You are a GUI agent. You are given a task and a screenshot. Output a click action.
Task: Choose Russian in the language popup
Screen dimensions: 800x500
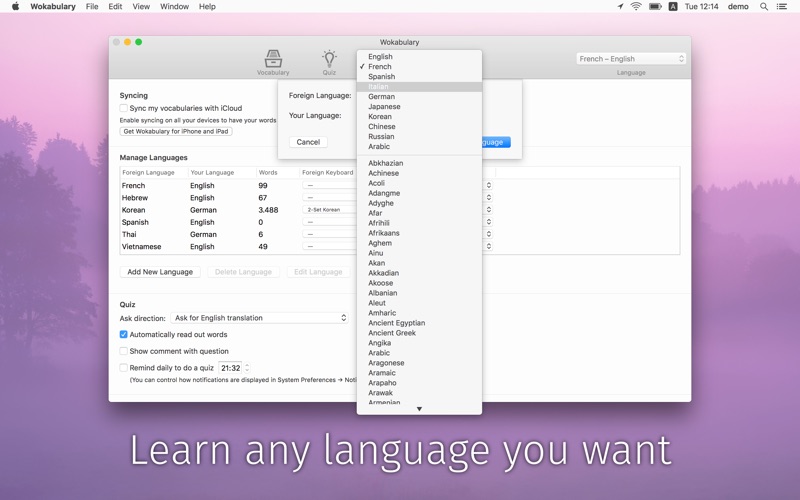click(419, 136)
